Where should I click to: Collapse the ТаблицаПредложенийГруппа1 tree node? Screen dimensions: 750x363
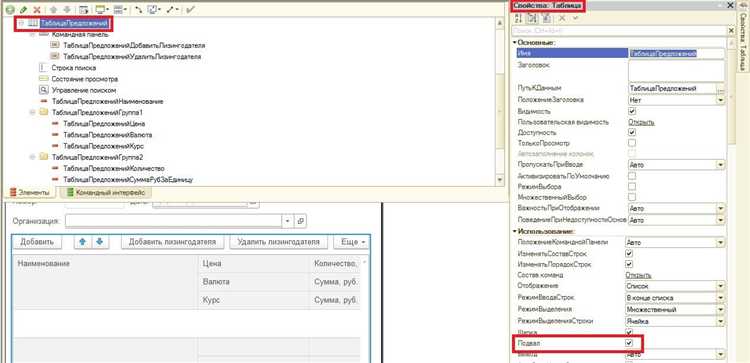pos(32,112)
